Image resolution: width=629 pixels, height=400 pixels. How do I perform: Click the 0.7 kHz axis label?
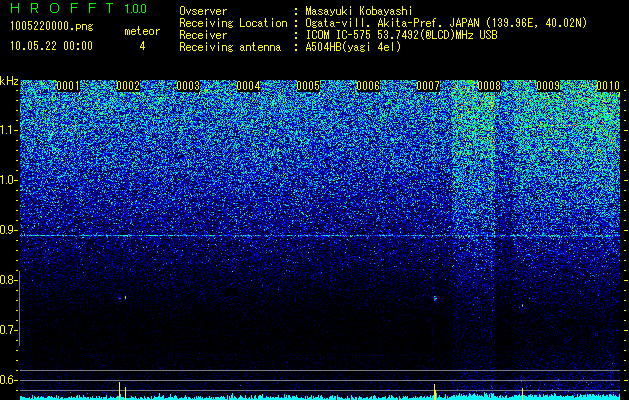(9, 330)
